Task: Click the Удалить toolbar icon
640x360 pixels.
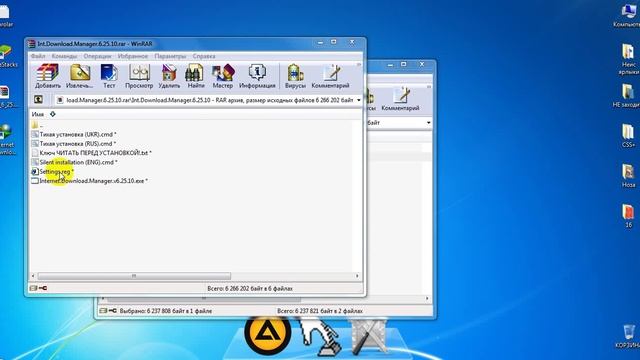Action: pyautogui.click(x=169, y=76)
